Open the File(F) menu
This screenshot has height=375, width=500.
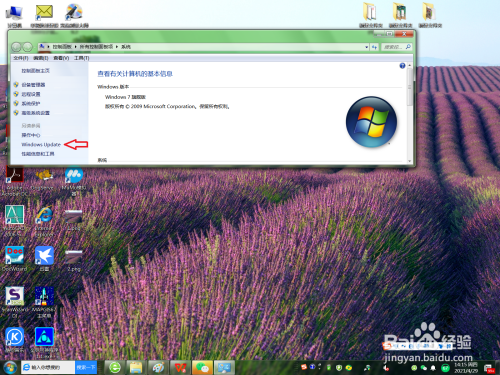[21, 58]
